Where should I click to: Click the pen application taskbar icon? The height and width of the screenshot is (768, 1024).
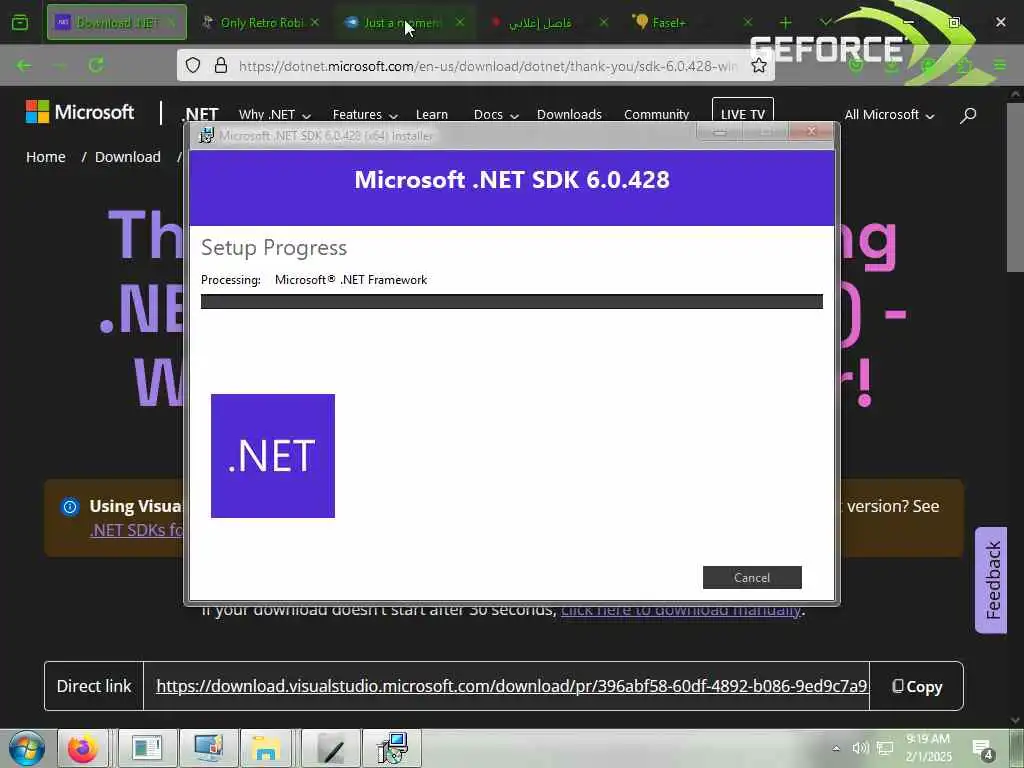pyautogui.click(x=332, y=748)
